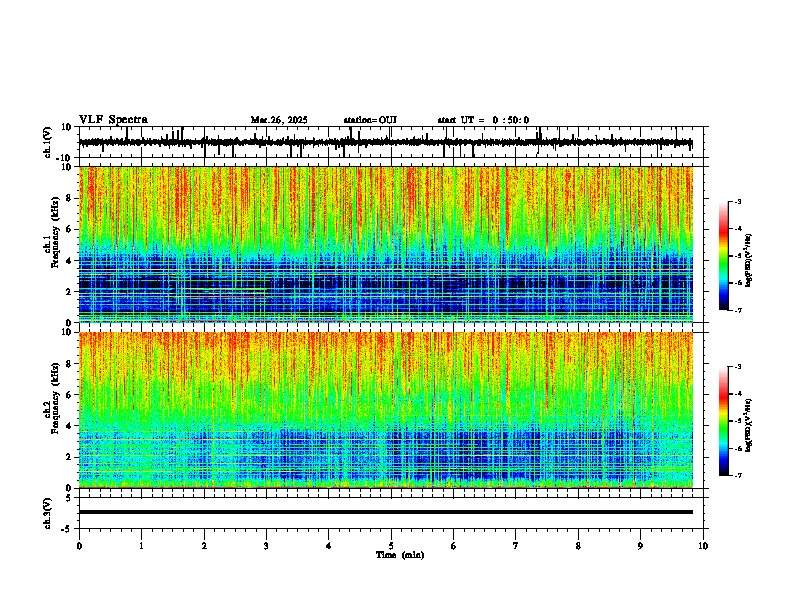The image size is (792, 612).
Task: Select the ch.1 waveform trace panel
Action: [391, 142]
